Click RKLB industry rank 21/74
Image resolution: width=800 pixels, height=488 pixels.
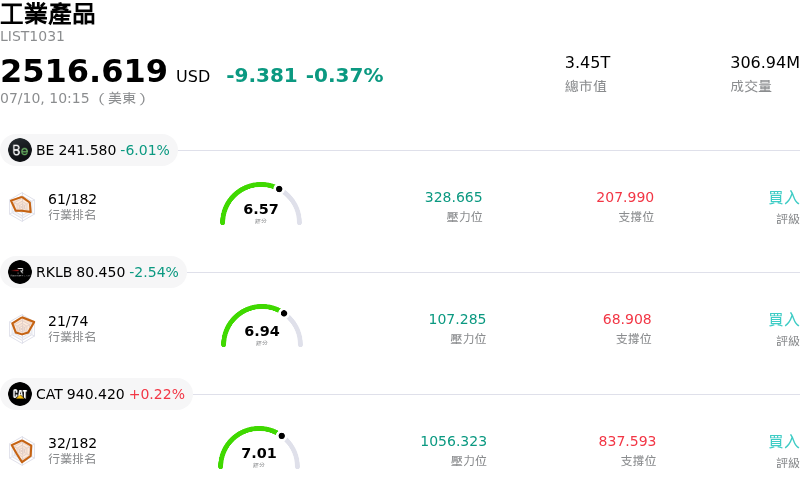point(68,321)
